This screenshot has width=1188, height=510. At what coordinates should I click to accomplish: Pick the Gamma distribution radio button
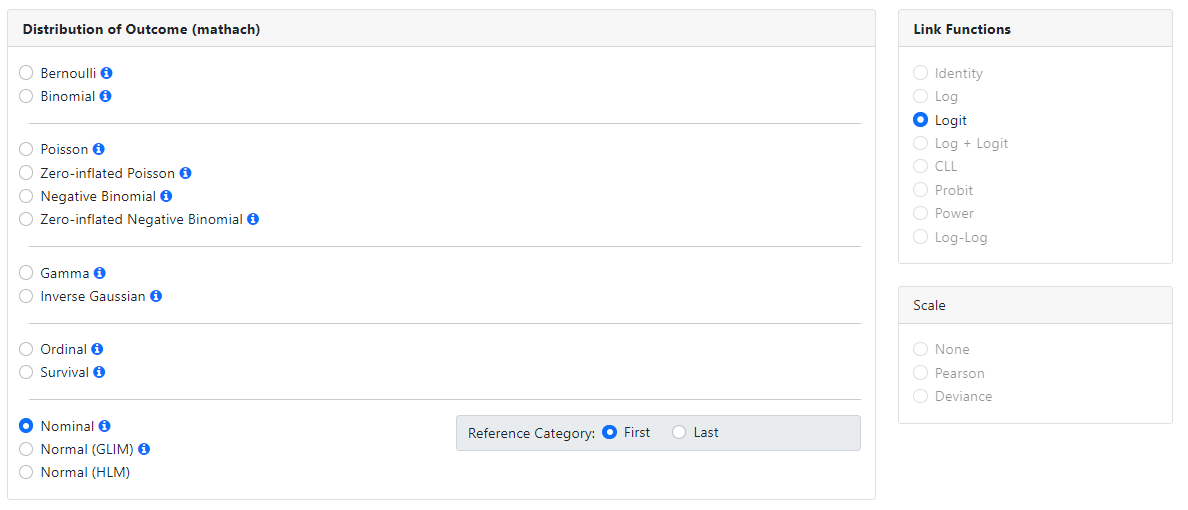coord(26,273)
